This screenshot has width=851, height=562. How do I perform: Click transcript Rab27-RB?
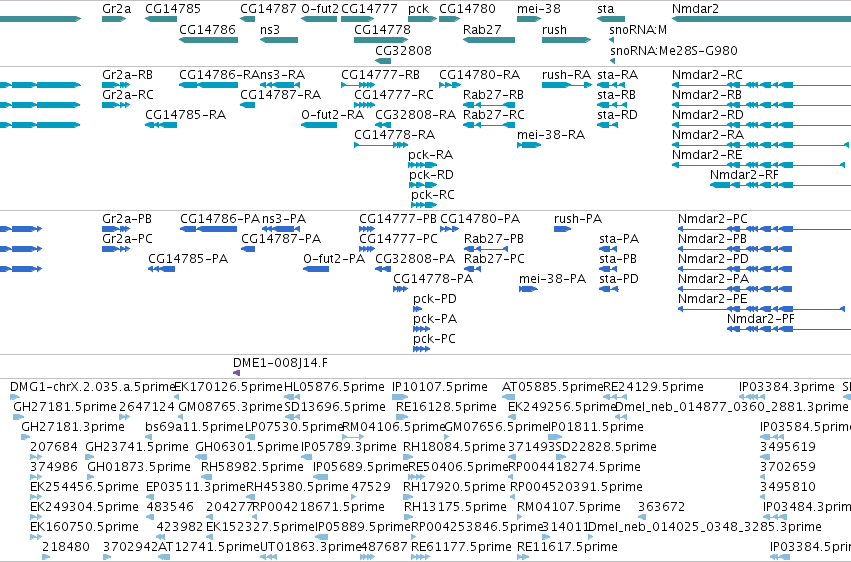[x=489, y=105]
